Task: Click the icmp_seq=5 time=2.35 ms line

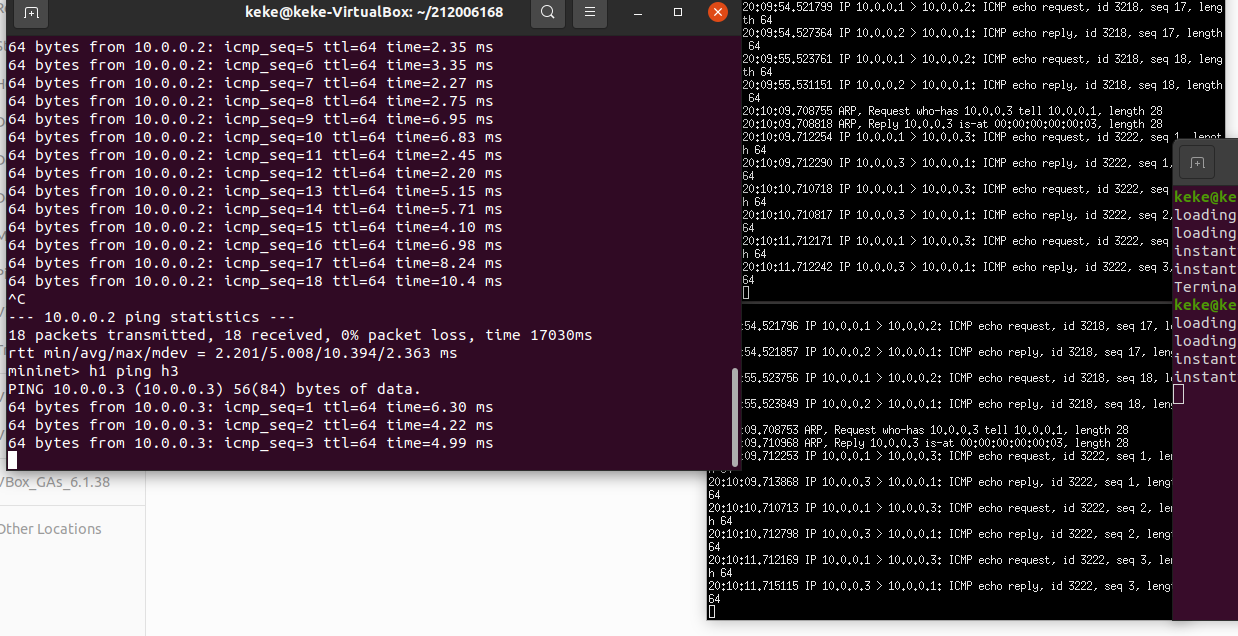Action: tap(250, 47)
